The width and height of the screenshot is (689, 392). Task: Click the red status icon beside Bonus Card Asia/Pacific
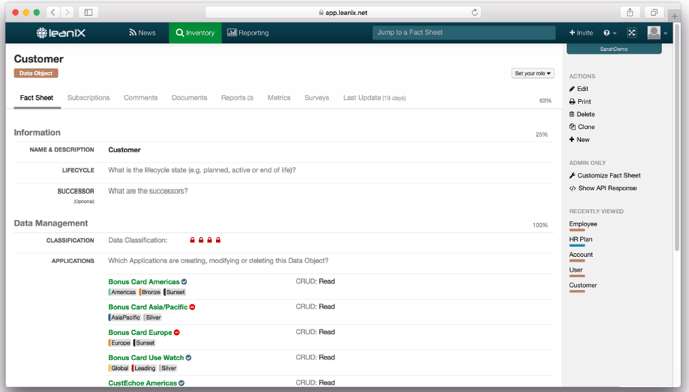[192, 307]
